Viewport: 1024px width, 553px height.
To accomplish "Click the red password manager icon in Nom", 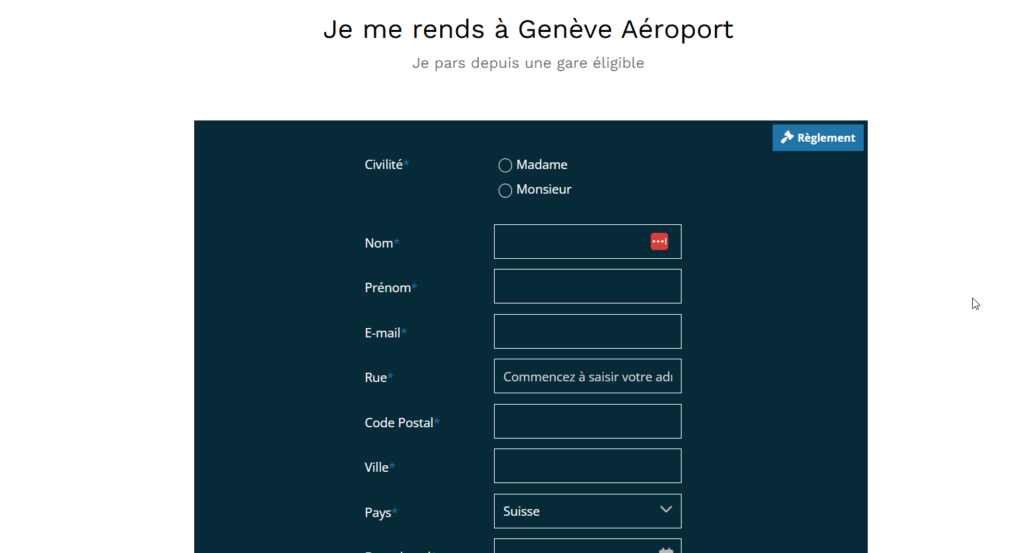I will tap(659, 242).
